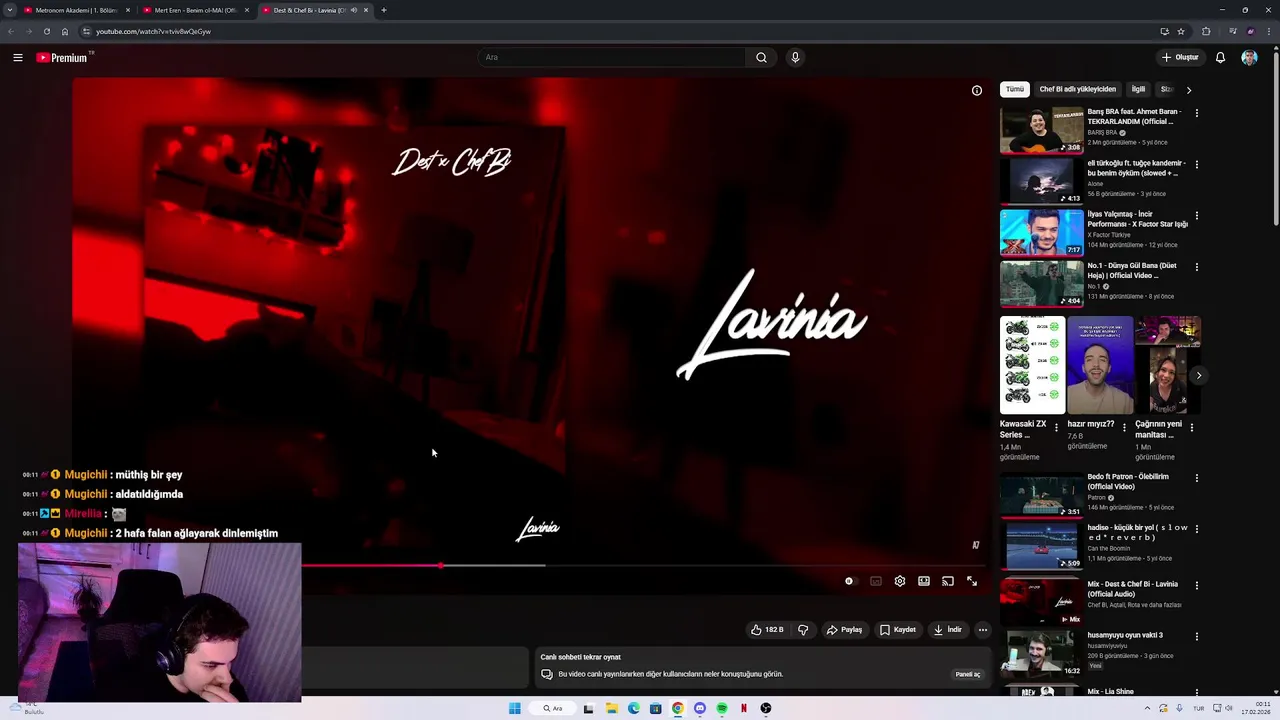
Task: Open the notifications bell
Action: (1220, 57)
